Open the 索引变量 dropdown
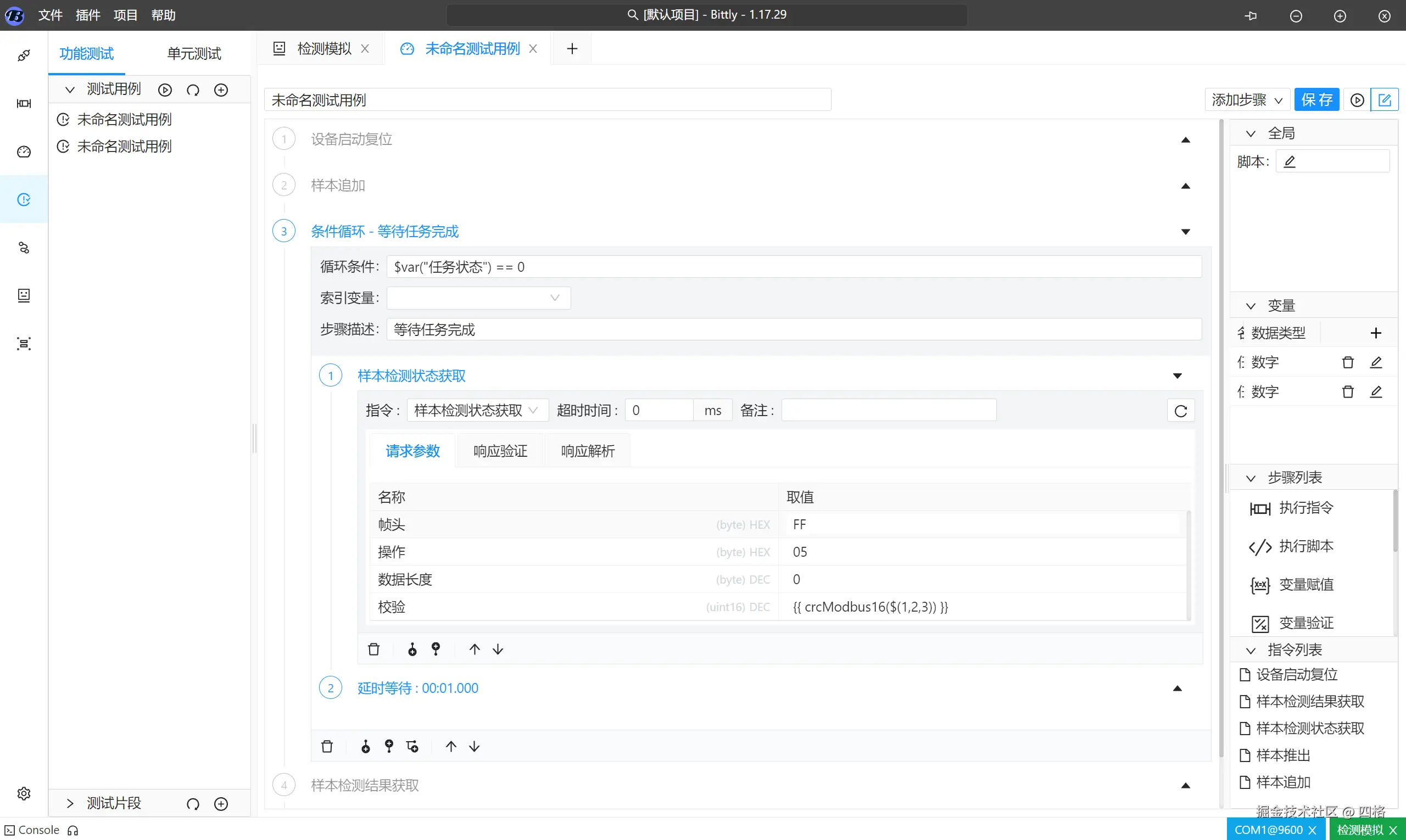Image resolution: width=1406 pixels, height=840 pixels. [478, 298]
